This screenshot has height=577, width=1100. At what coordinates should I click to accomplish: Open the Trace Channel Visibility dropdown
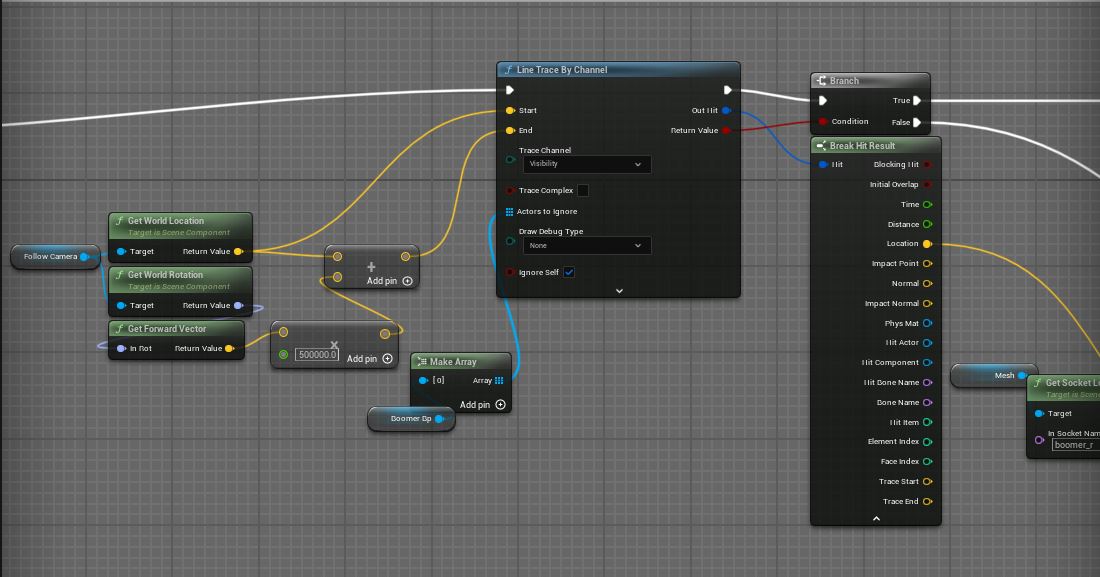coord(585,164)
